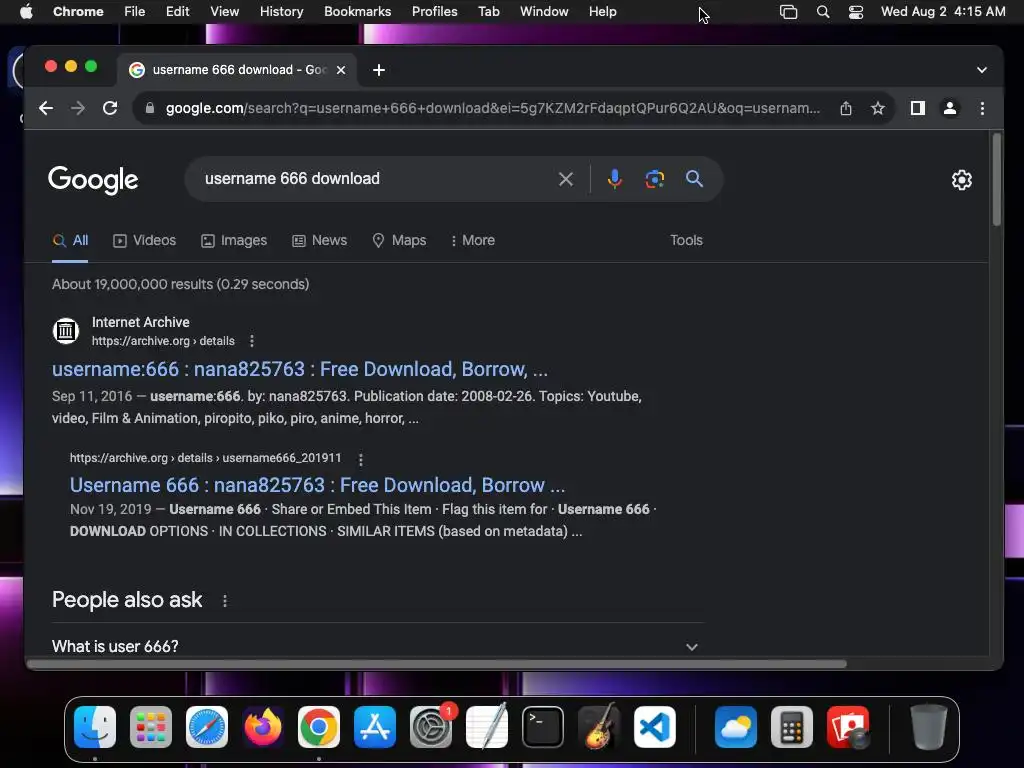Switch to the Images results tab

click(234, 240)
